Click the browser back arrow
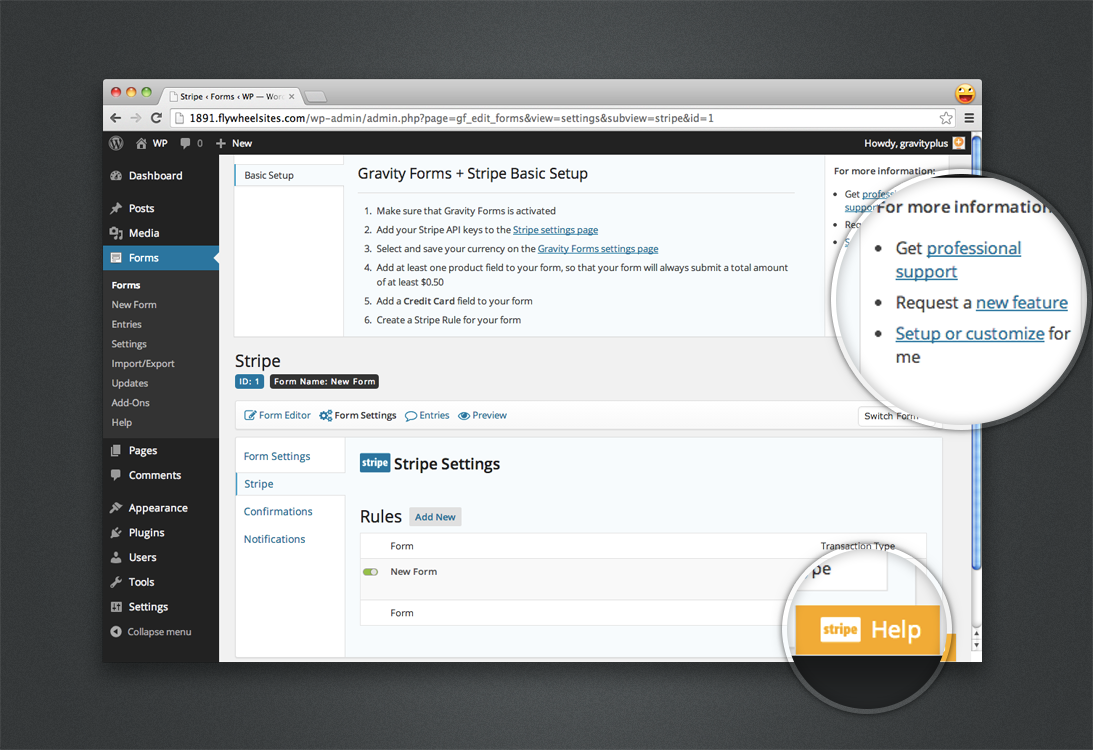 (x=116, y=118)
